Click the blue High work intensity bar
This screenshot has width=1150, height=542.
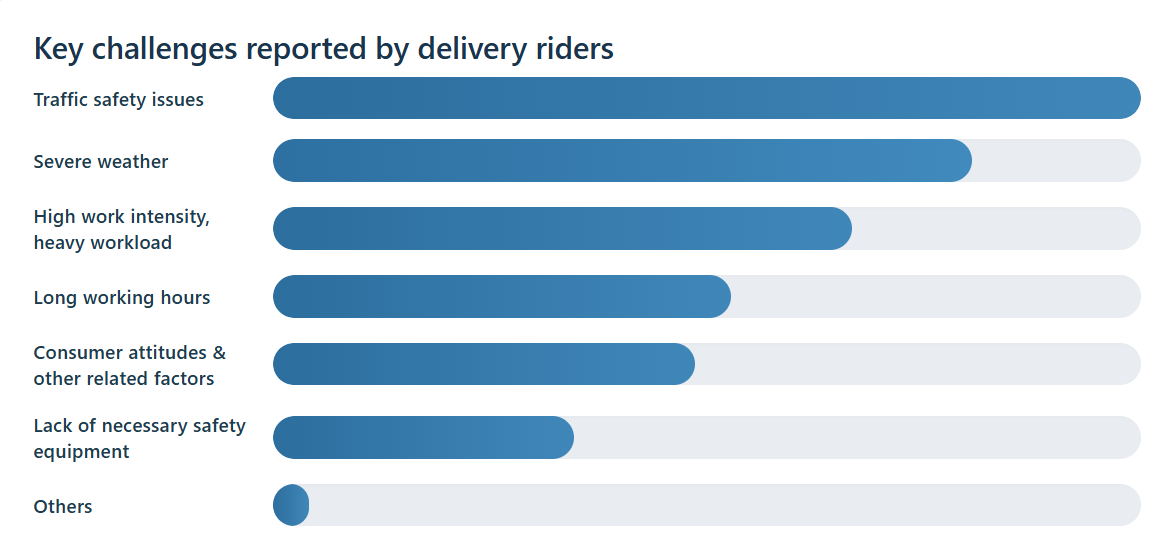pyautogui.click(x=561, y=228)
